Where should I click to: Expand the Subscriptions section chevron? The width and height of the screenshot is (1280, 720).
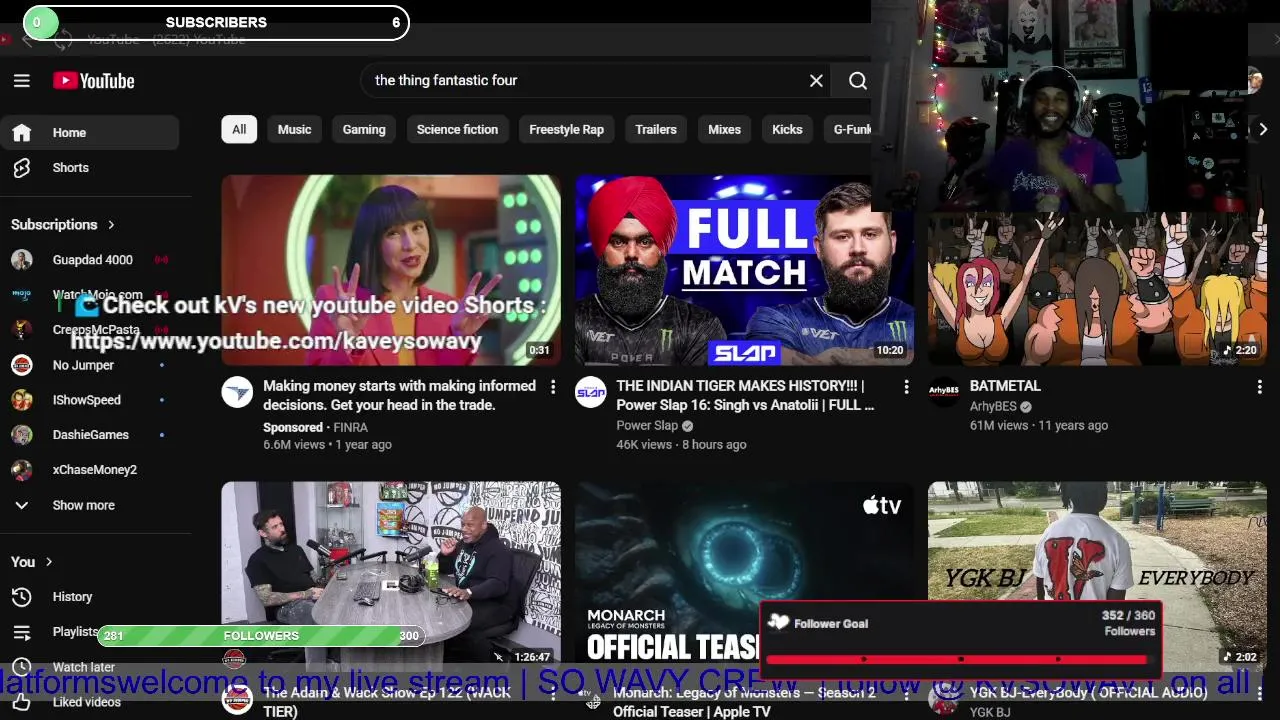click(111, 225)
